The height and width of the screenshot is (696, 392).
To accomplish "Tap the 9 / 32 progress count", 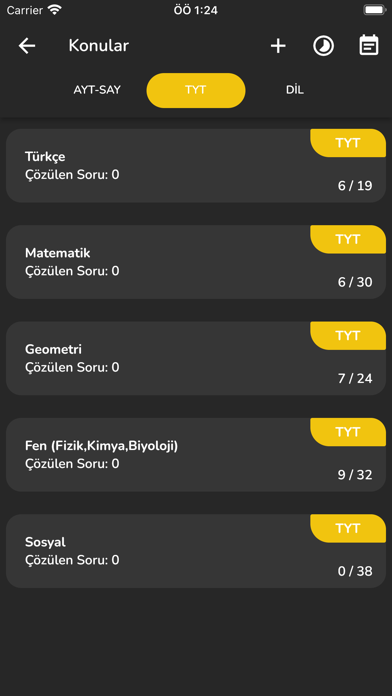I will coord(355,475).
